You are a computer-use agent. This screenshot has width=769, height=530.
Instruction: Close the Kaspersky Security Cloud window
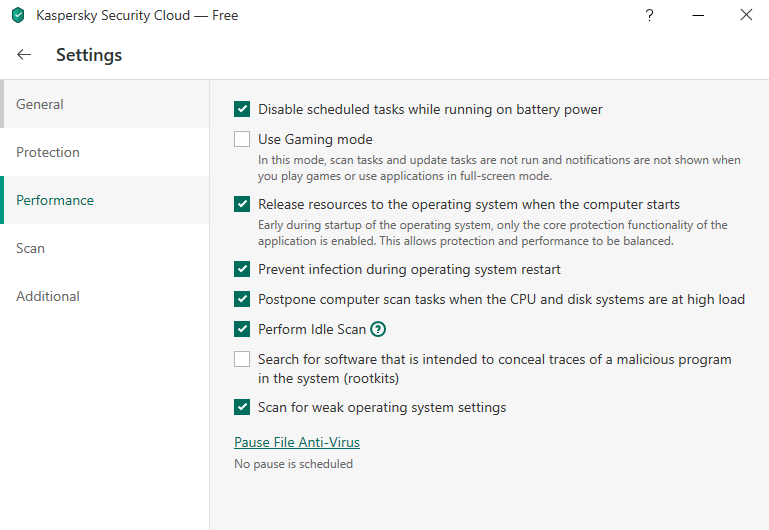coord(746,15)
